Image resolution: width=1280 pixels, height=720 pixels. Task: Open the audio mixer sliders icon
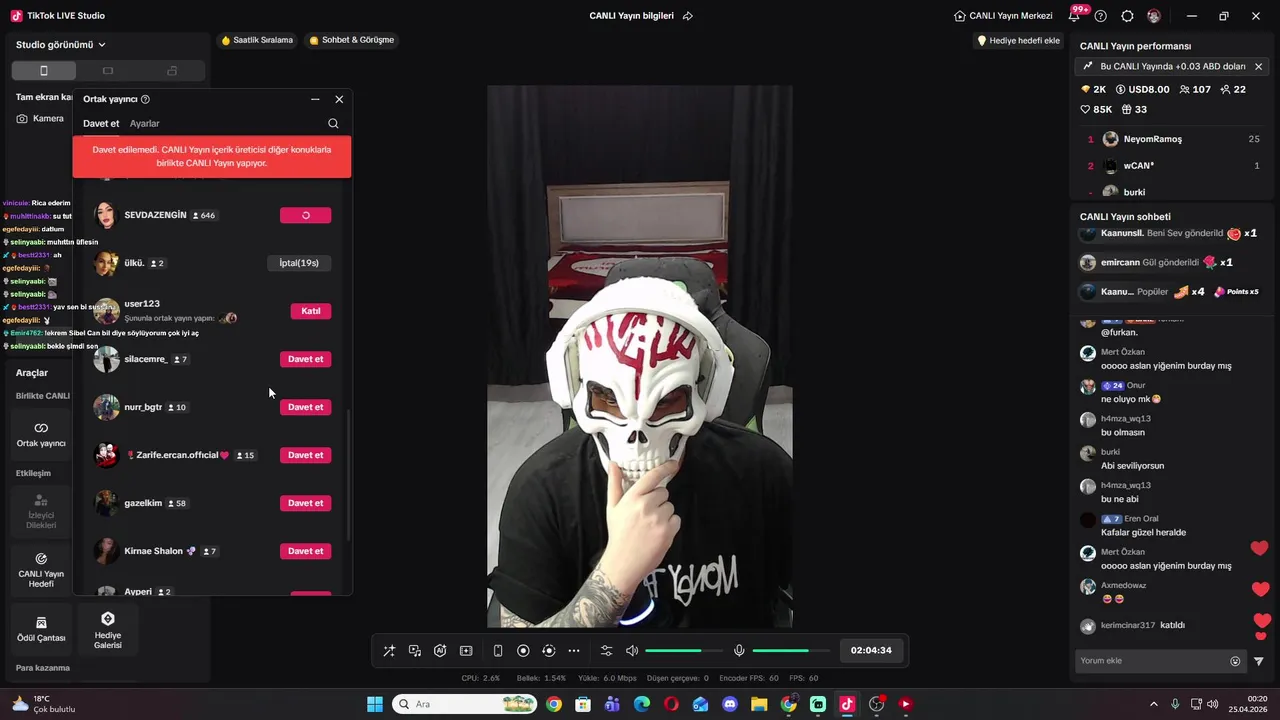coord(606,651)
